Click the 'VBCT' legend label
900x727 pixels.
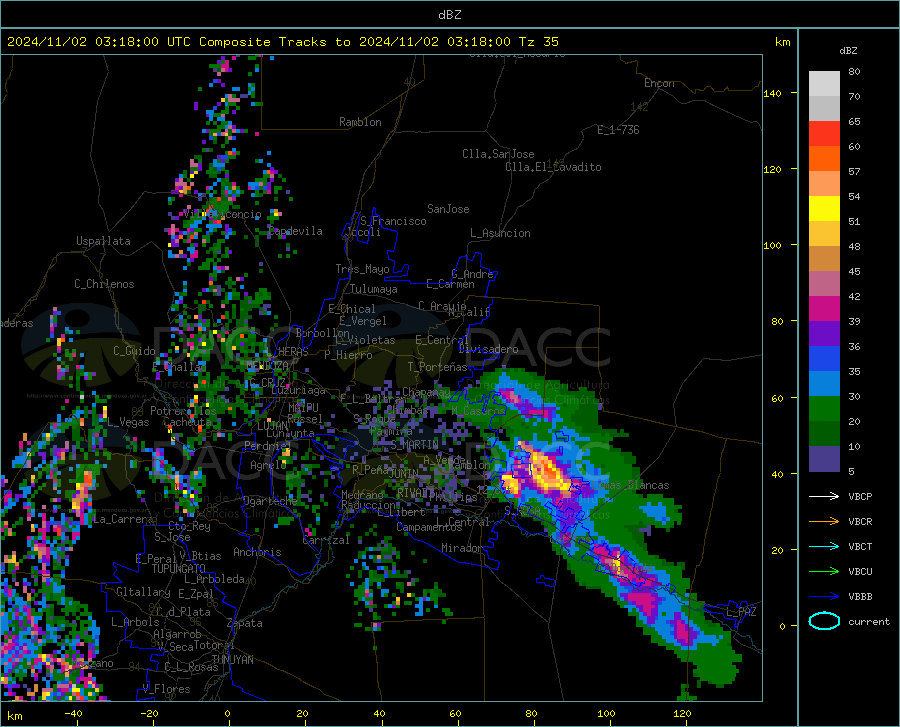tap(860, 546)
